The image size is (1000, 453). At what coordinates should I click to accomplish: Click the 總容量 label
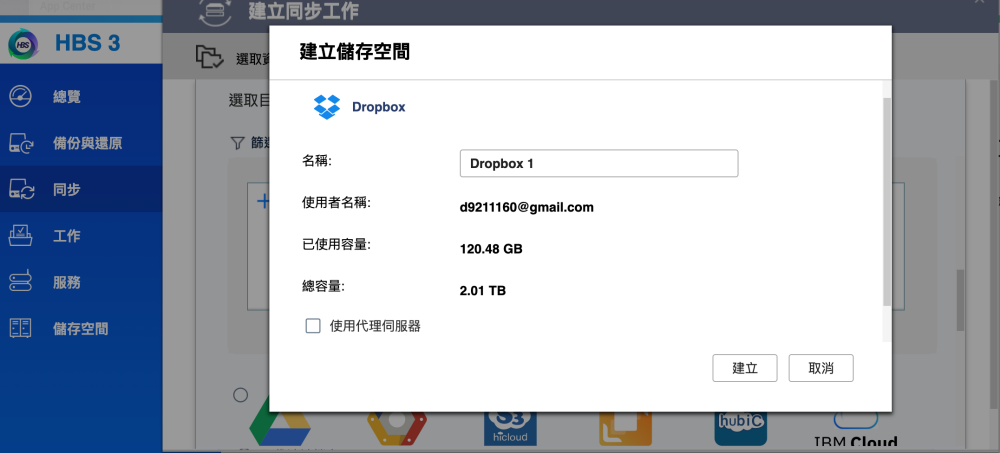tap(323, 287)
